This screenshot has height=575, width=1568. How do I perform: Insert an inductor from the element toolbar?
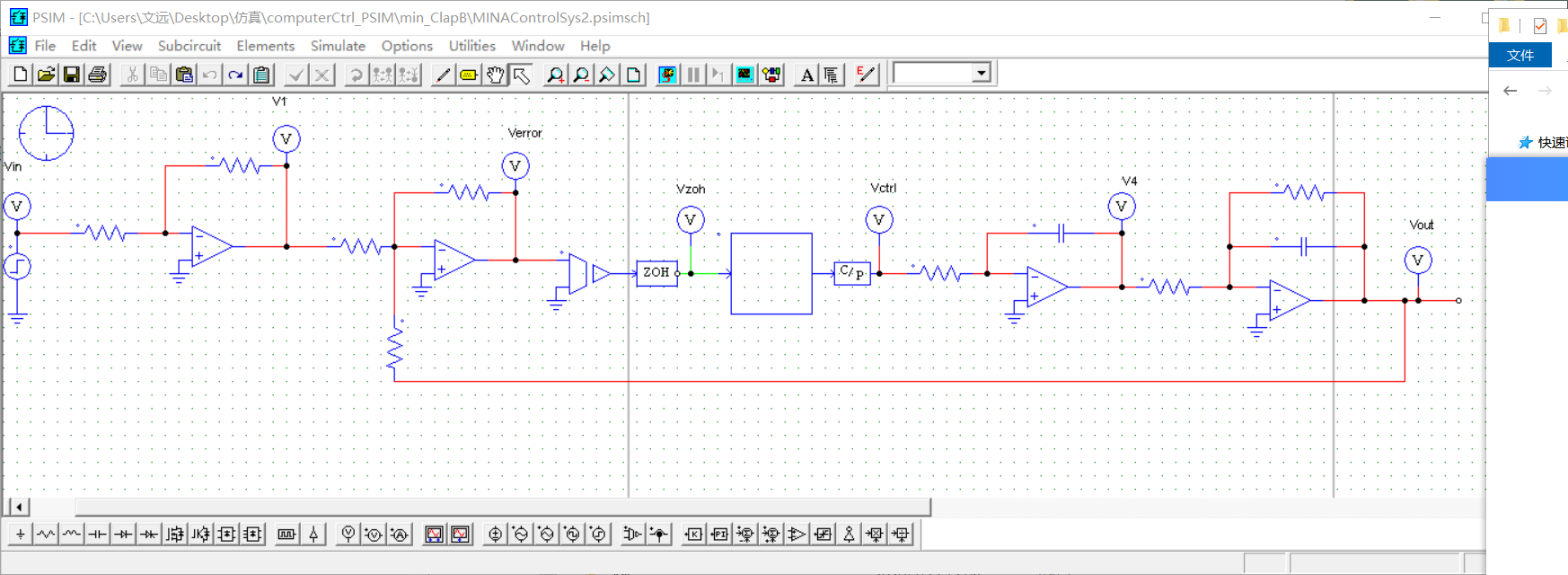[72, 535]
